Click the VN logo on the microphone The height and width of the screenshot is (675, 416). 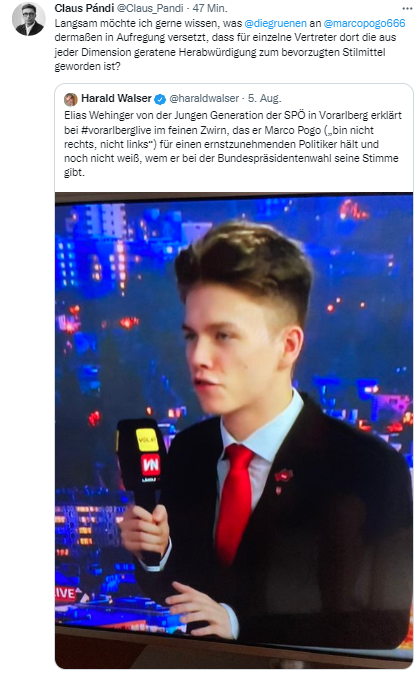(x=150, y=465)
